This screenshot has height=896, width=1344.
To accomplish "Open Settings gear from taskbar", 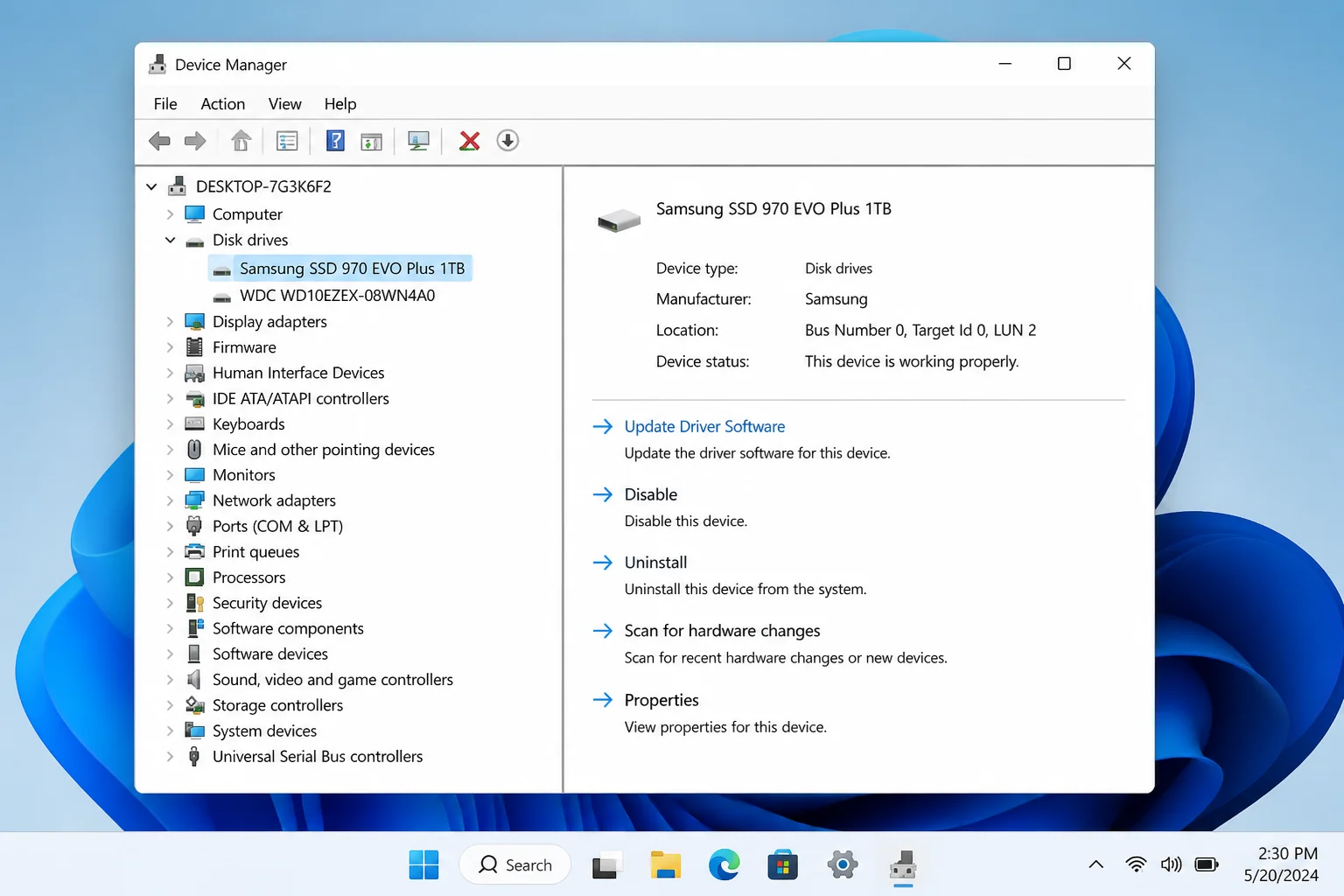I will [x=842, y=865].
